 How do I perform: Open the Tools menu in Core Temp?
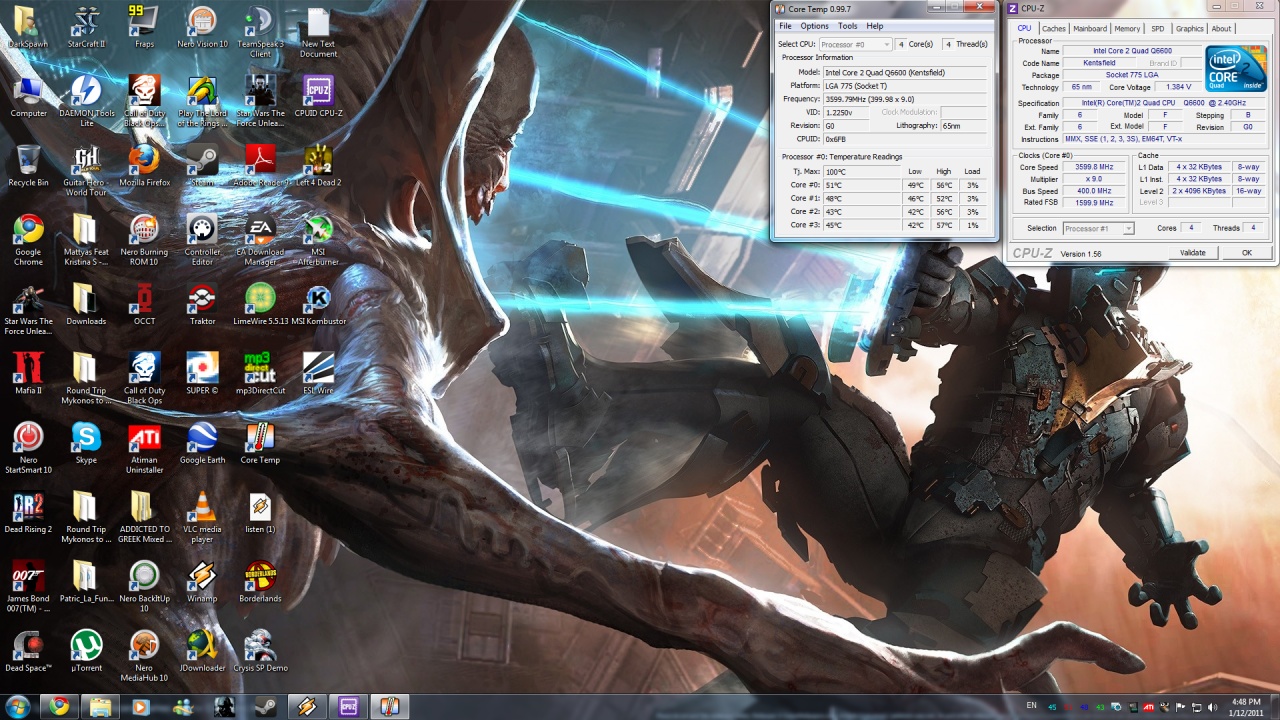pos(847,26)
